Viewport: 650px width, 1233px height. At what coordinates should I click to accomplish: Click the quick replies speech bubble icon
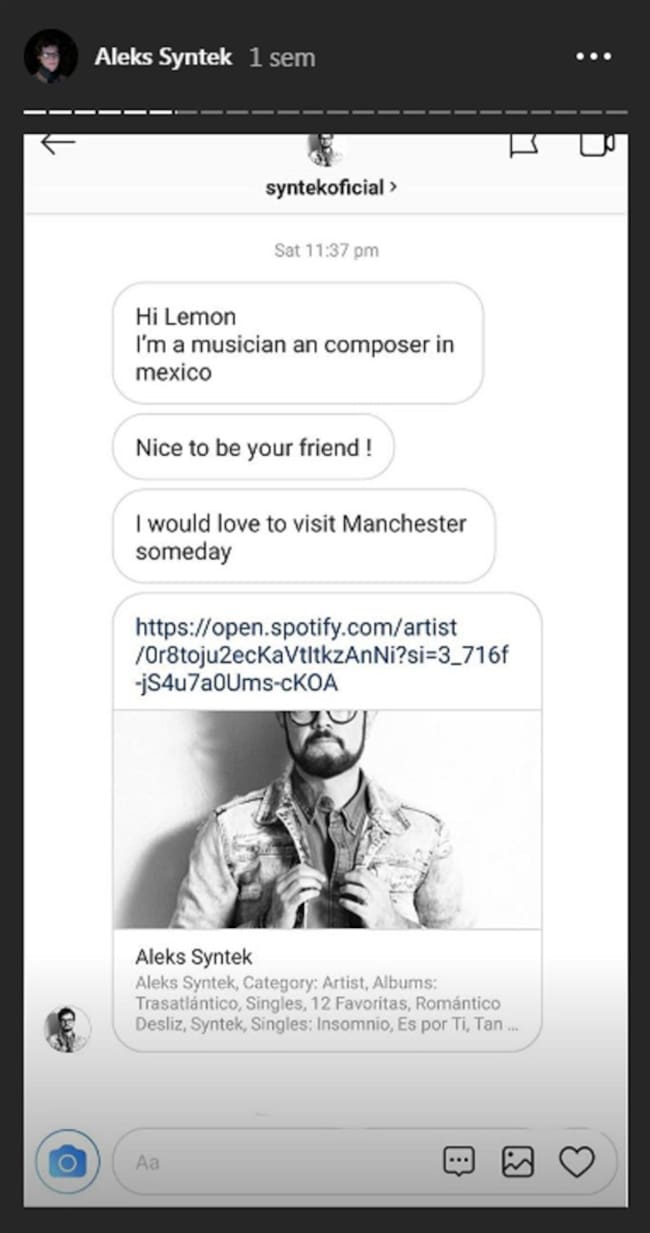click(x=459, y=1161)
